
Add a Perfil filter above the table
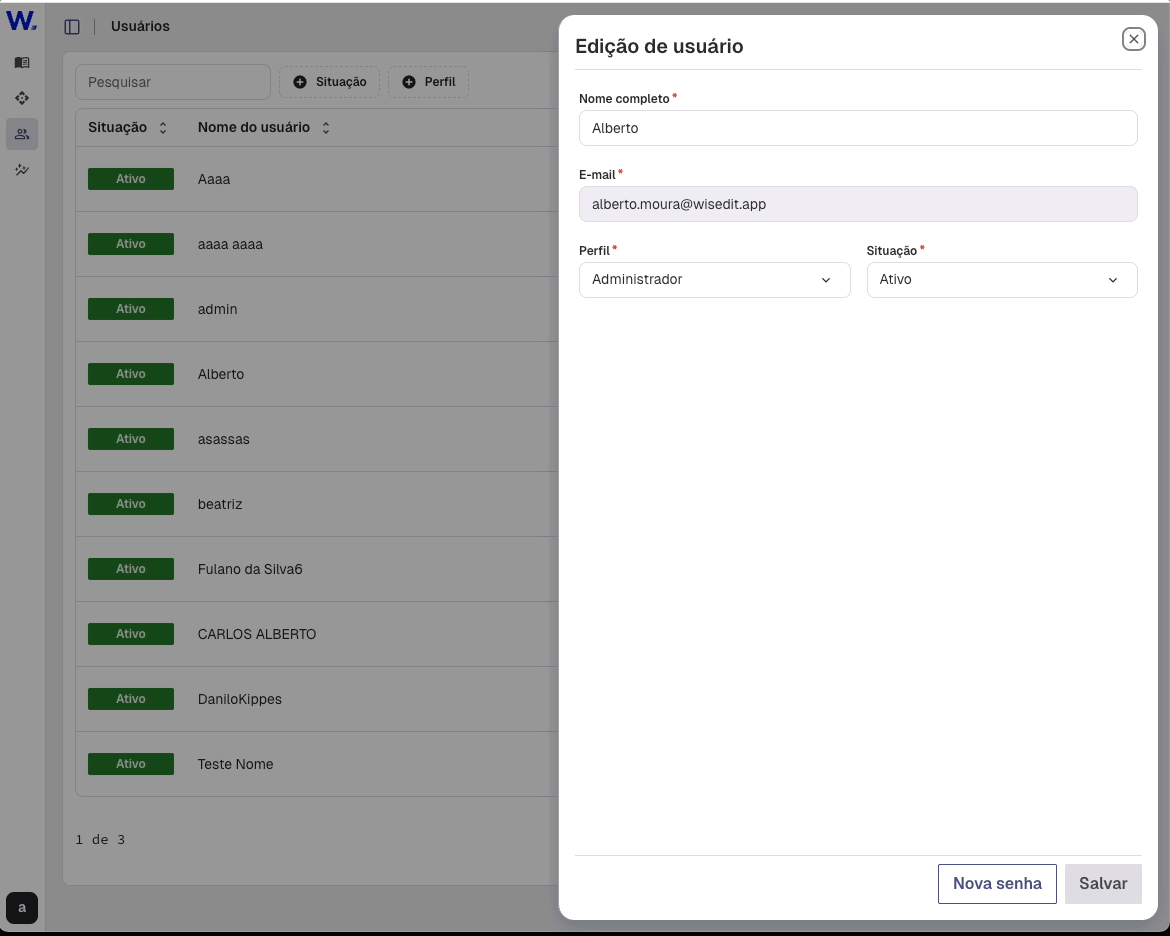428,82
